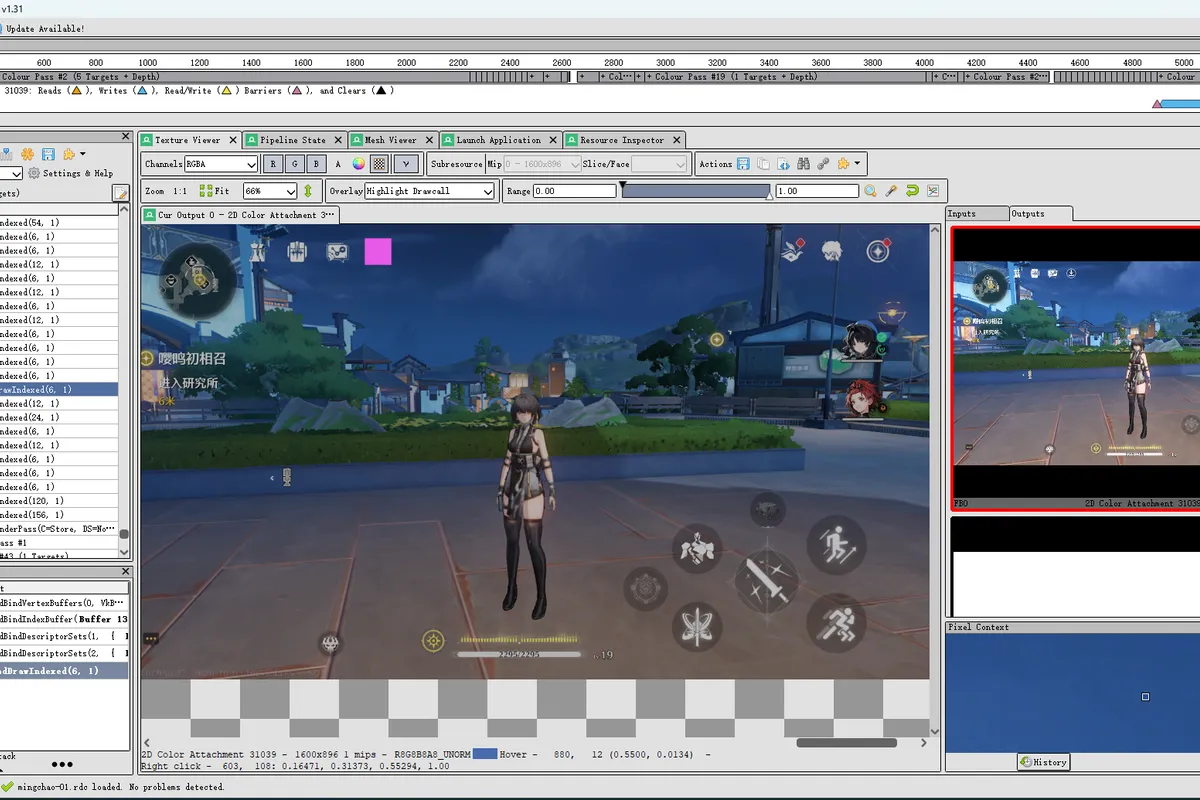Open the Mip level dropdown
The image size is (1200, 800).
tap(540, 164)
